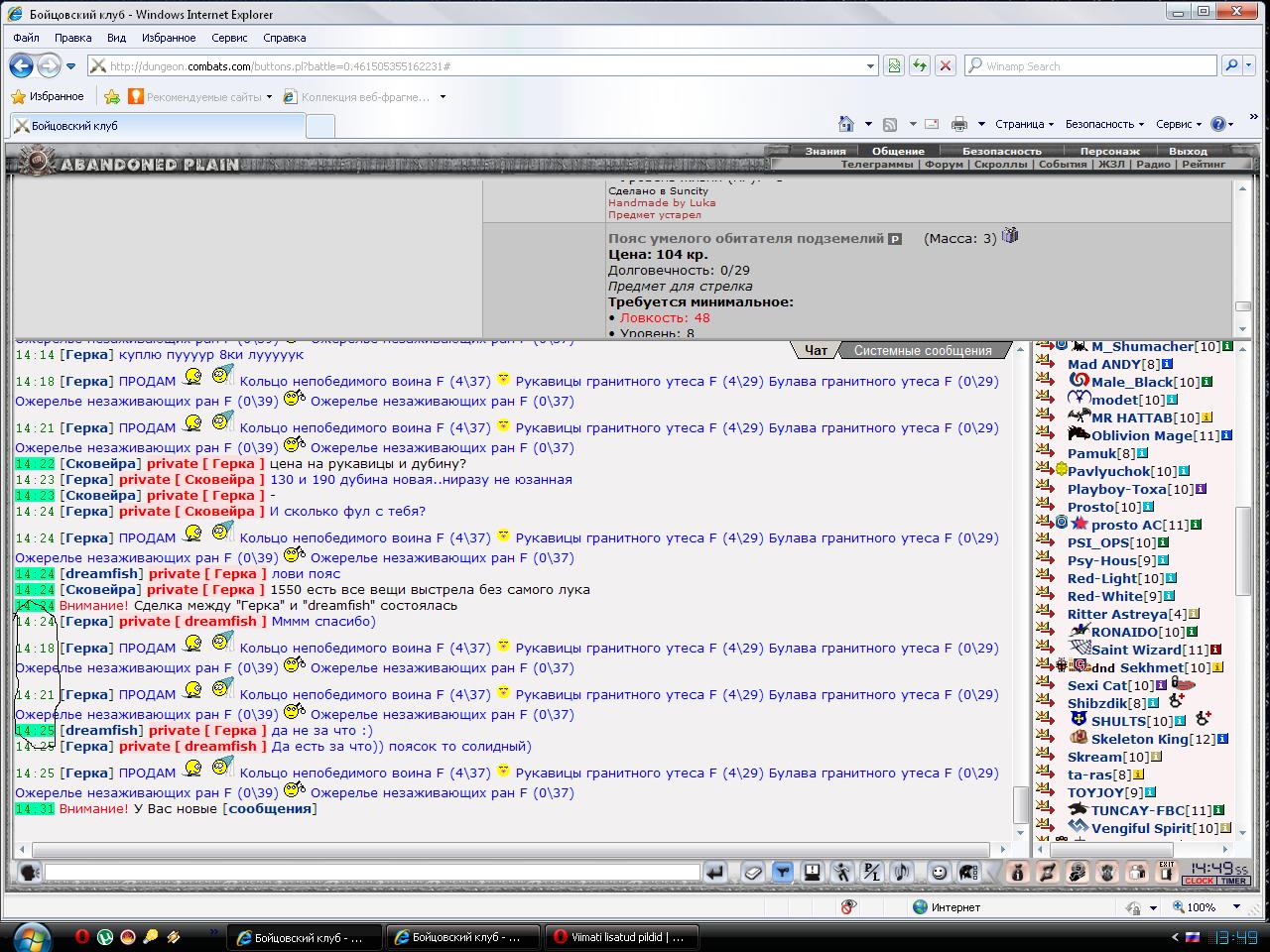Click the send message arrow button
The height and width of the screenshot is (952, 1270).
tap(714, 873)
